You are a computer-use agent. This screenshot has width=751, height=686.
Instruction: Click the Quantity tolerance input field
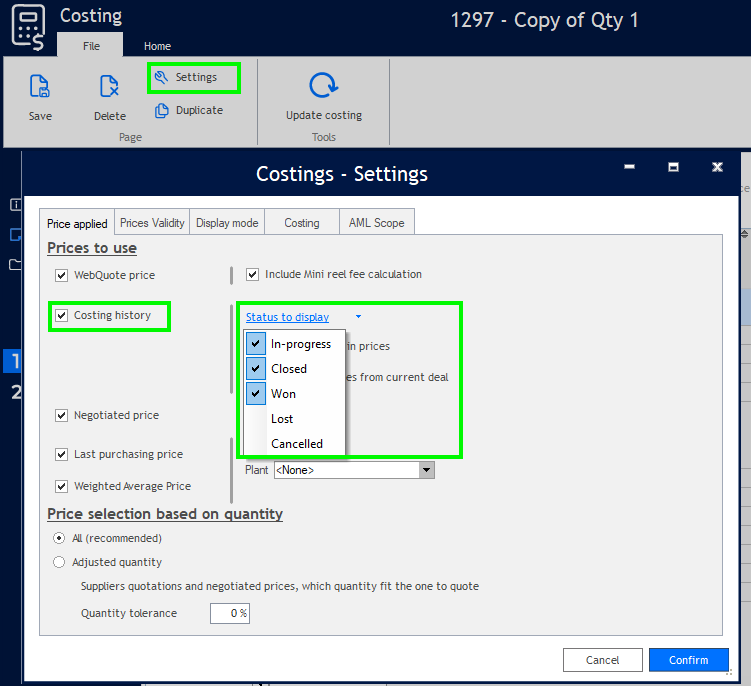(229, 613)
